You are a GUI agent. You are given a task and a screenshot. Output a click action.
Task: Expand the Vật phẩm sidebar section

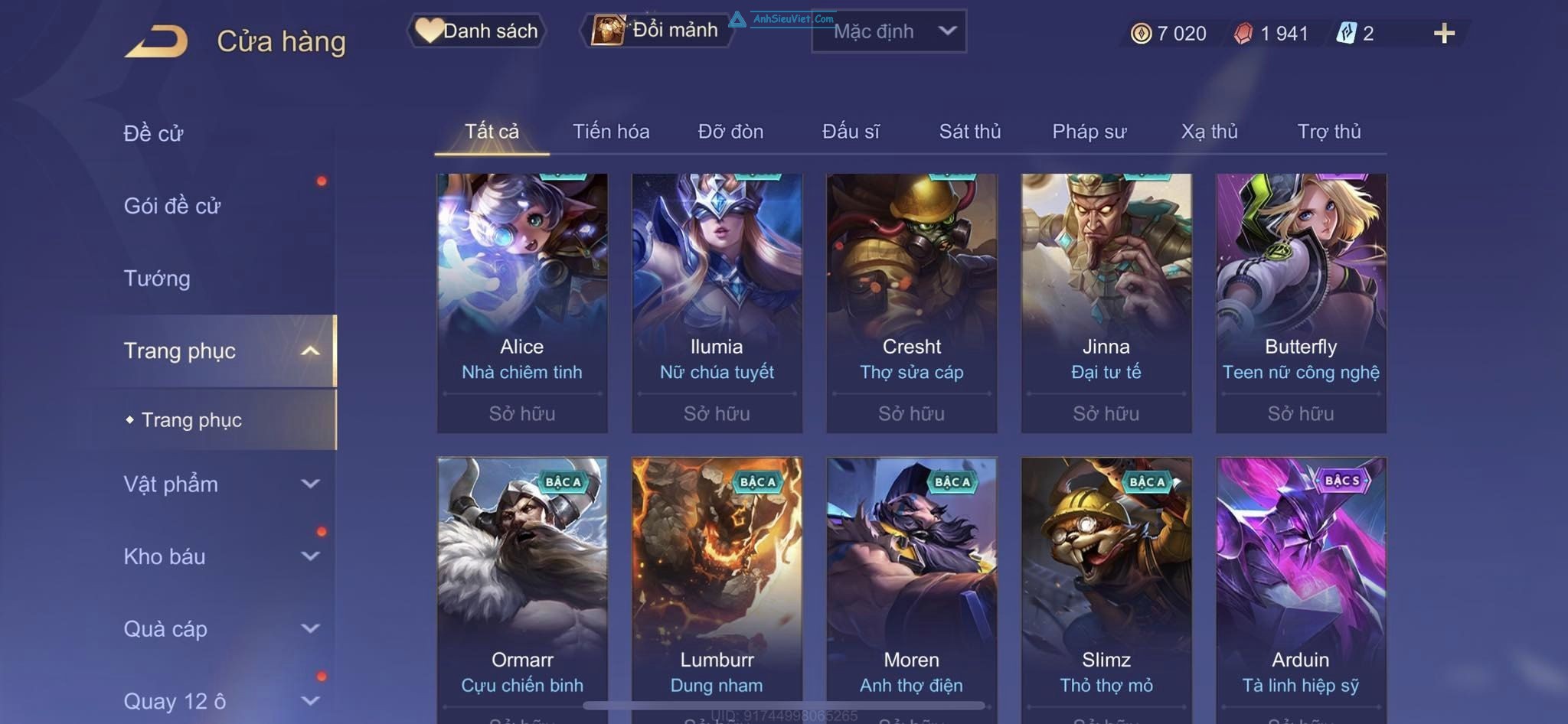click(x=310, y=484)
